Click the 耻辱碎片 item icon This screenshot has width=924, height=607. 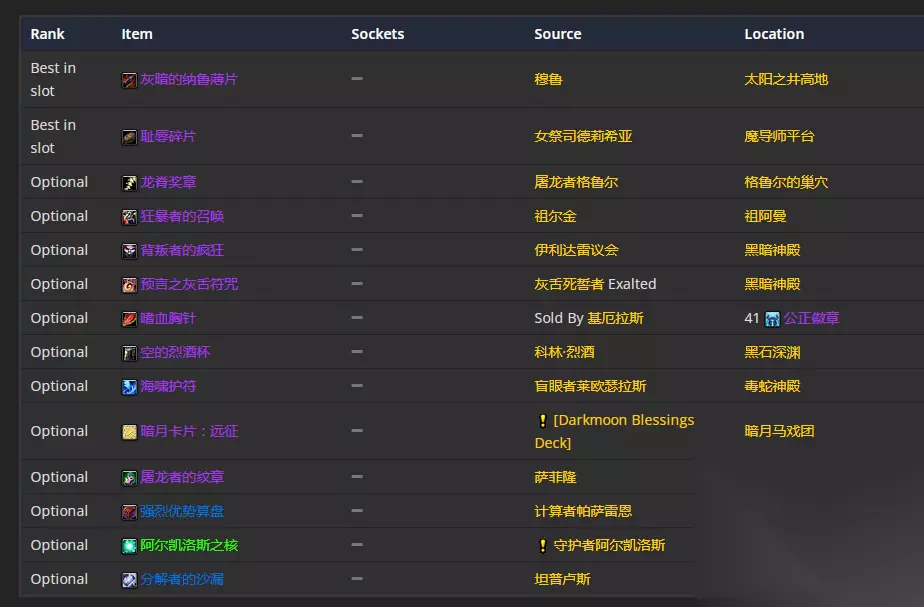[129, 137]
